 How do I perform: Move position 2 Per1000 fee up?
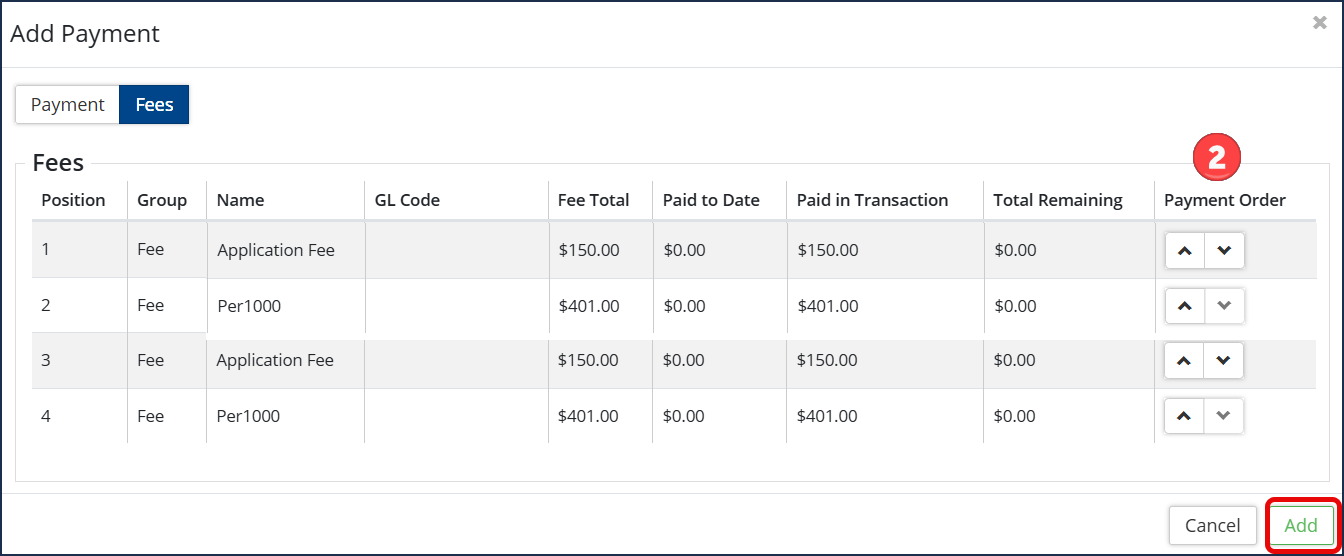[x=1185, y=306]
